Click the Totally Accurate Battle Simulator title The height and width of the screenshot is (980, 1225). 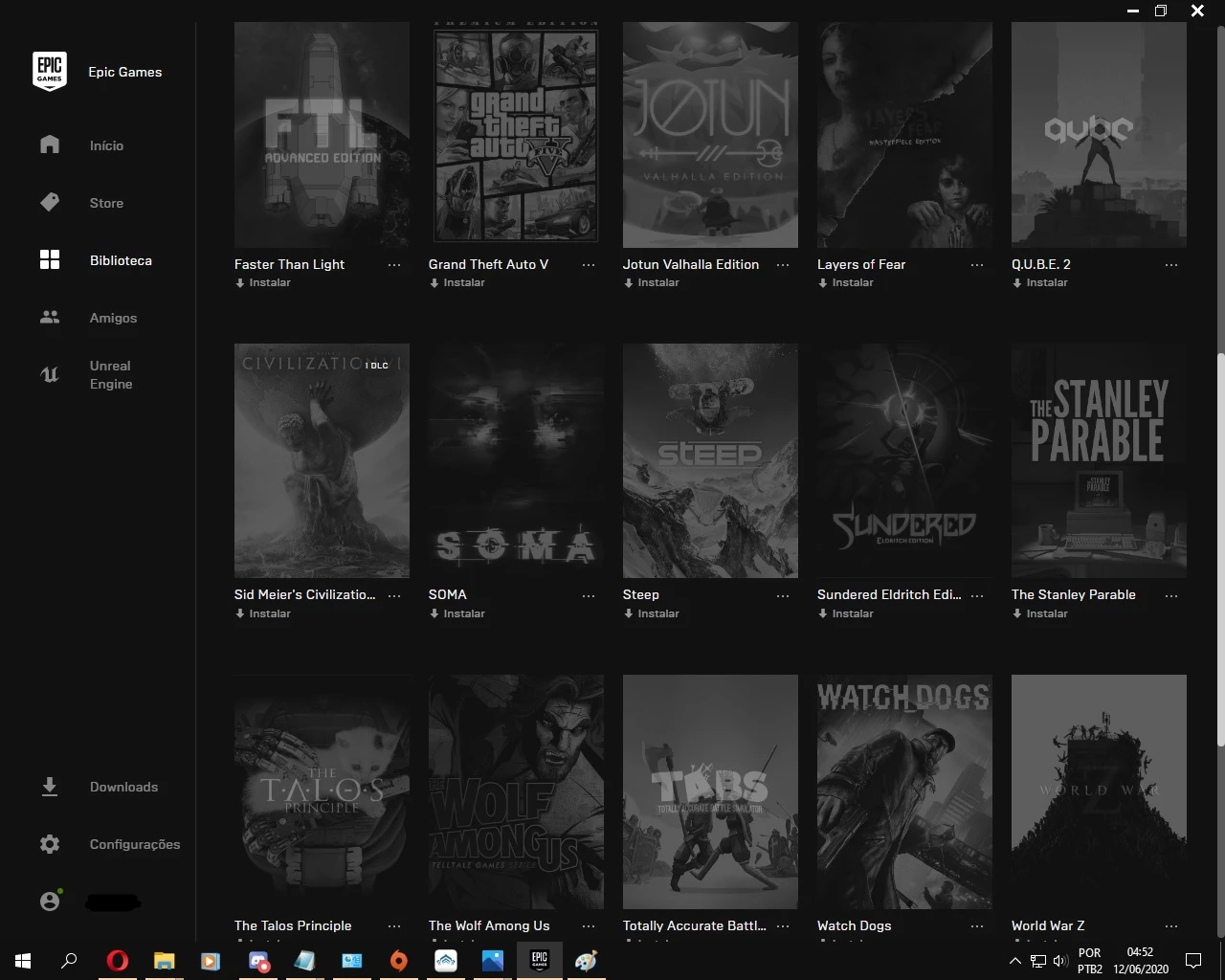click(x=695, y=925)
